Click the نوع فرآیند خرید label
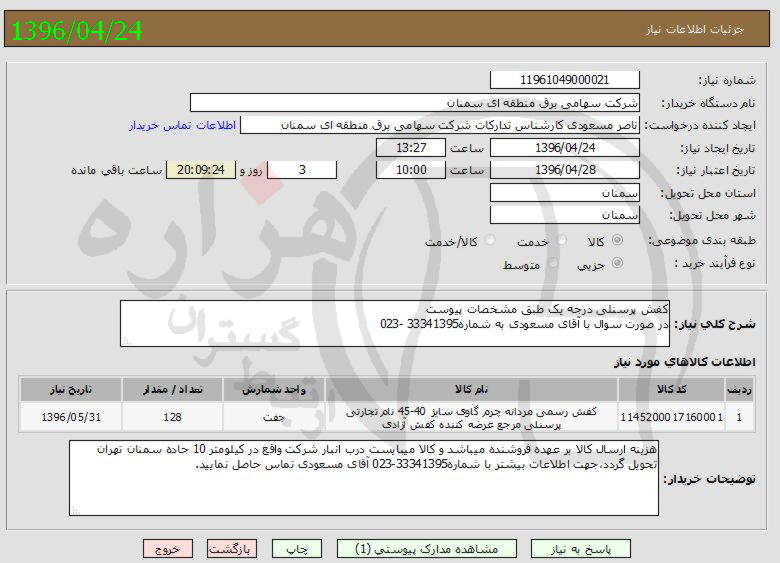Viewport: 780px width, 563px height. 715,263
